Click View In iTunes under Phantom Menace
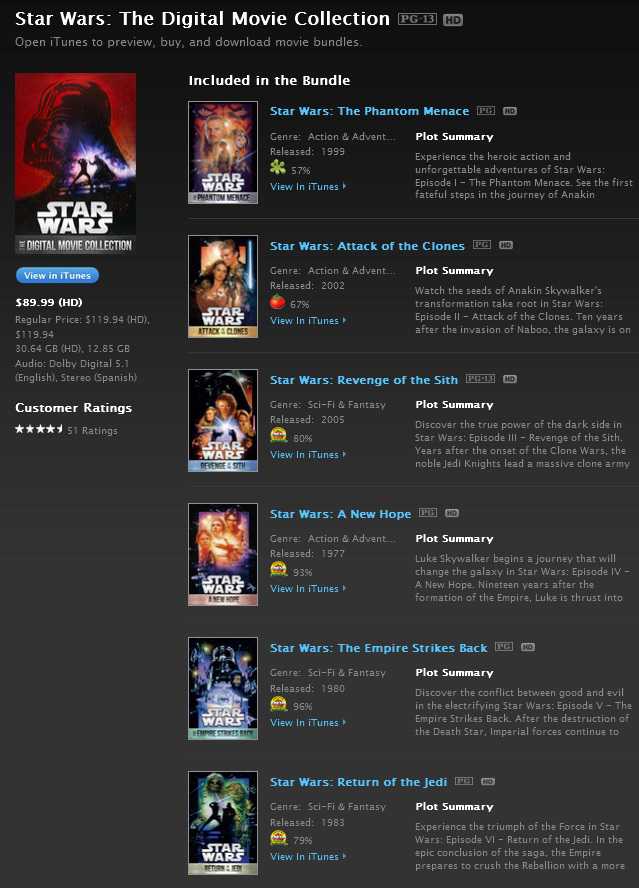Screen dimensions: 639x888 pyautogui.click(x=308, y=186)
